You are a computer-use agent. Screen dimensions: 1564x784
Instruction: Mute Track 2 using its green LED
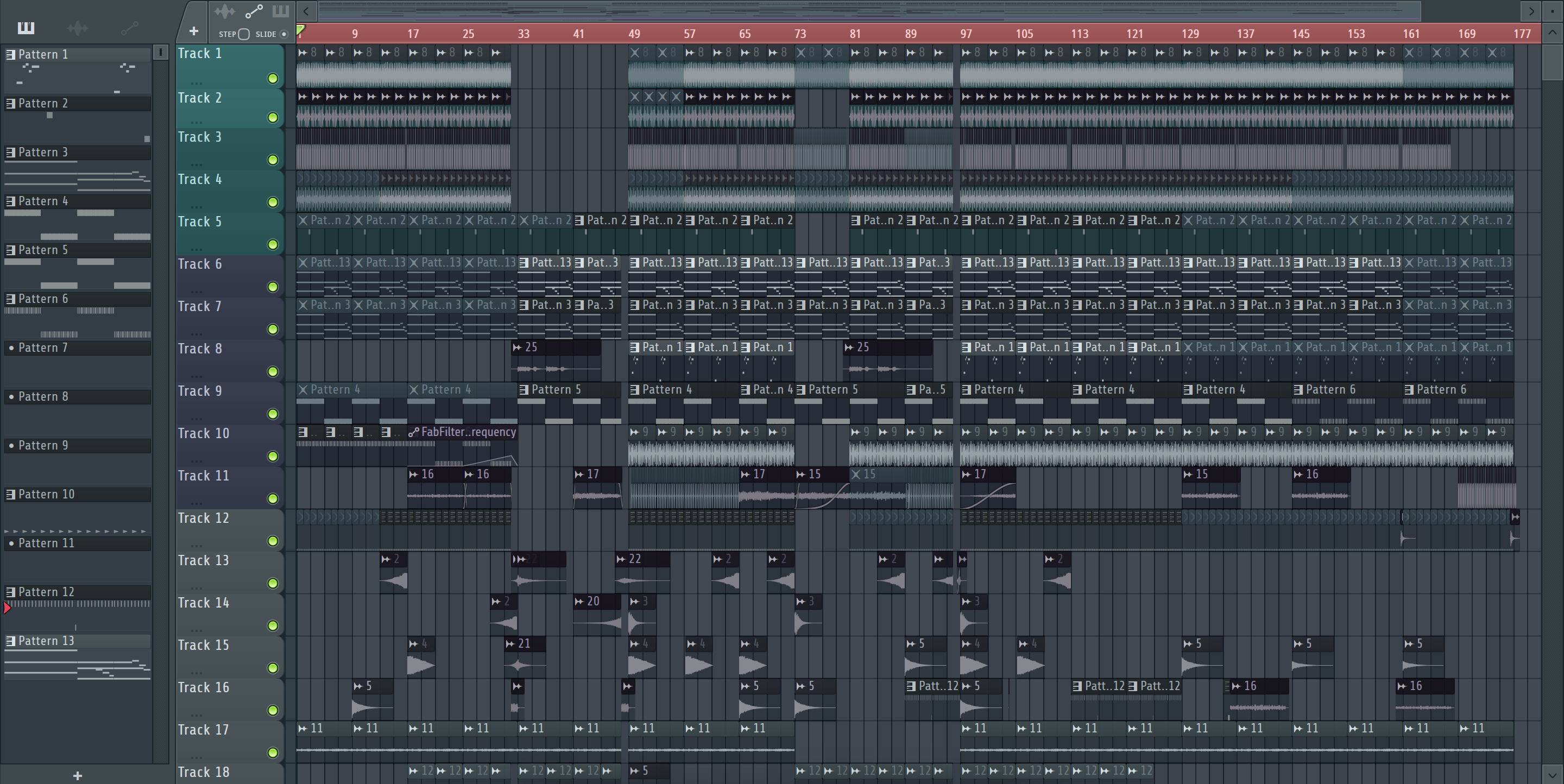point(273,118)
